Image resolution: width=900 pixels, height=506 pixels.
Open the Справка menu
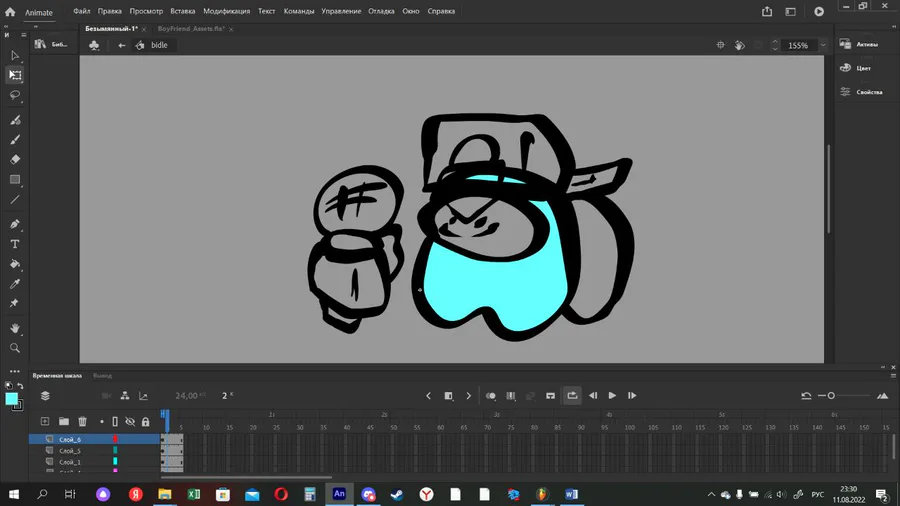pos(441,11)
